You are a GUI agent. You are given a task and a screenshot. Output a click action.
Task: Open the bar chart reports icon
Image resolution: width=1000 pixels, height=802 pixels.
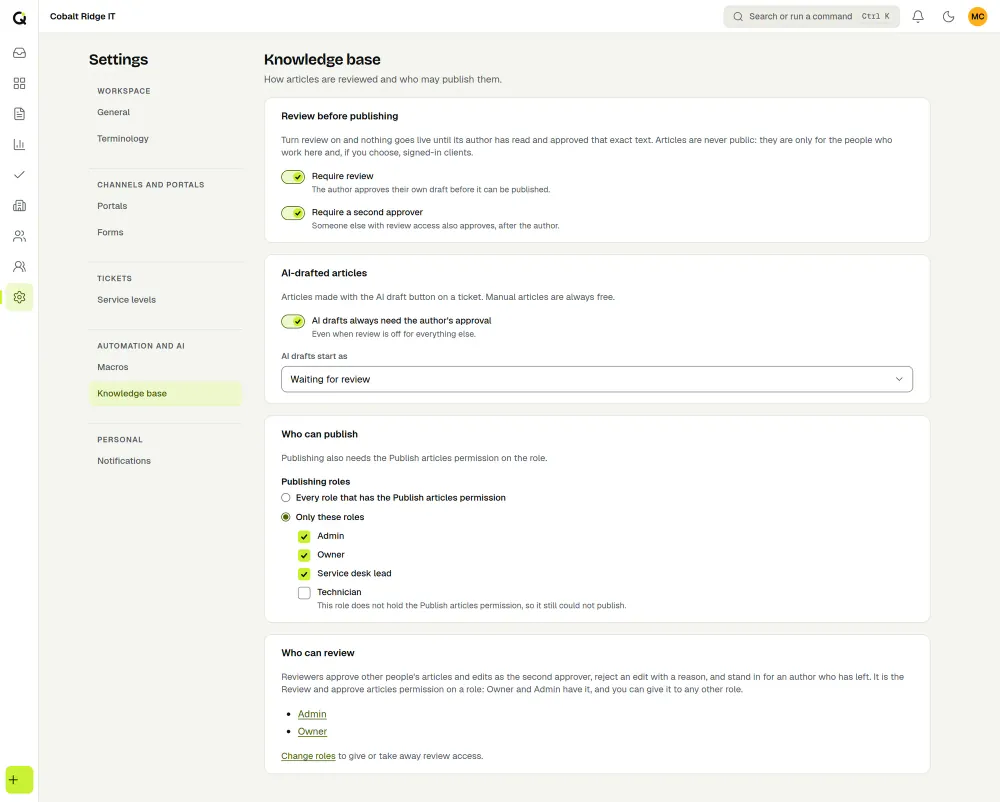[x=19, y=144]
